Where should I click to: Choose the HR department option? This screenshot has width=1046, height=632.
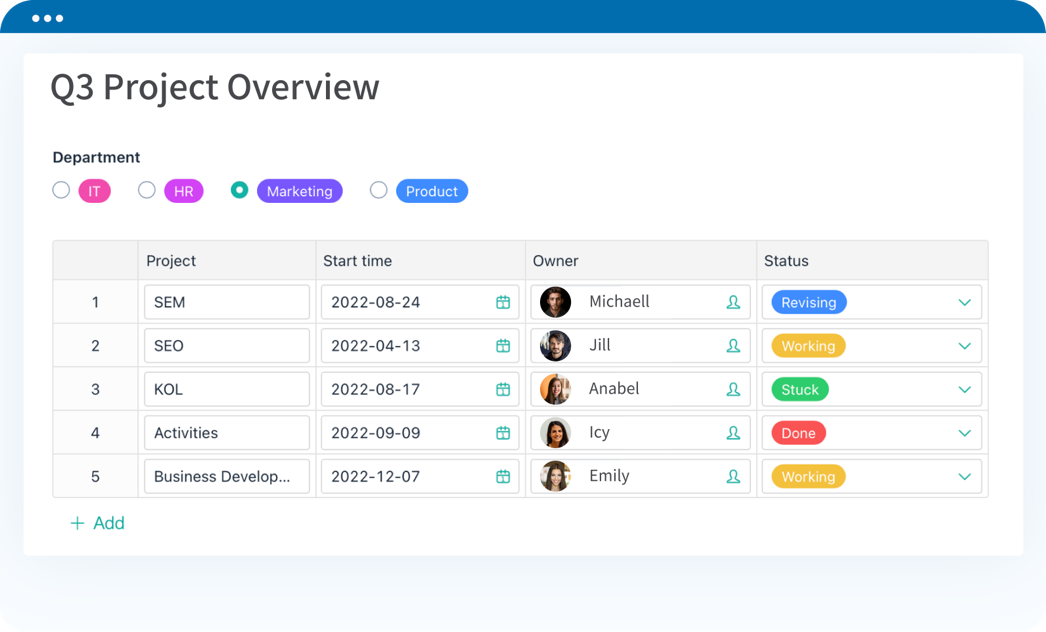coord(147,190)
